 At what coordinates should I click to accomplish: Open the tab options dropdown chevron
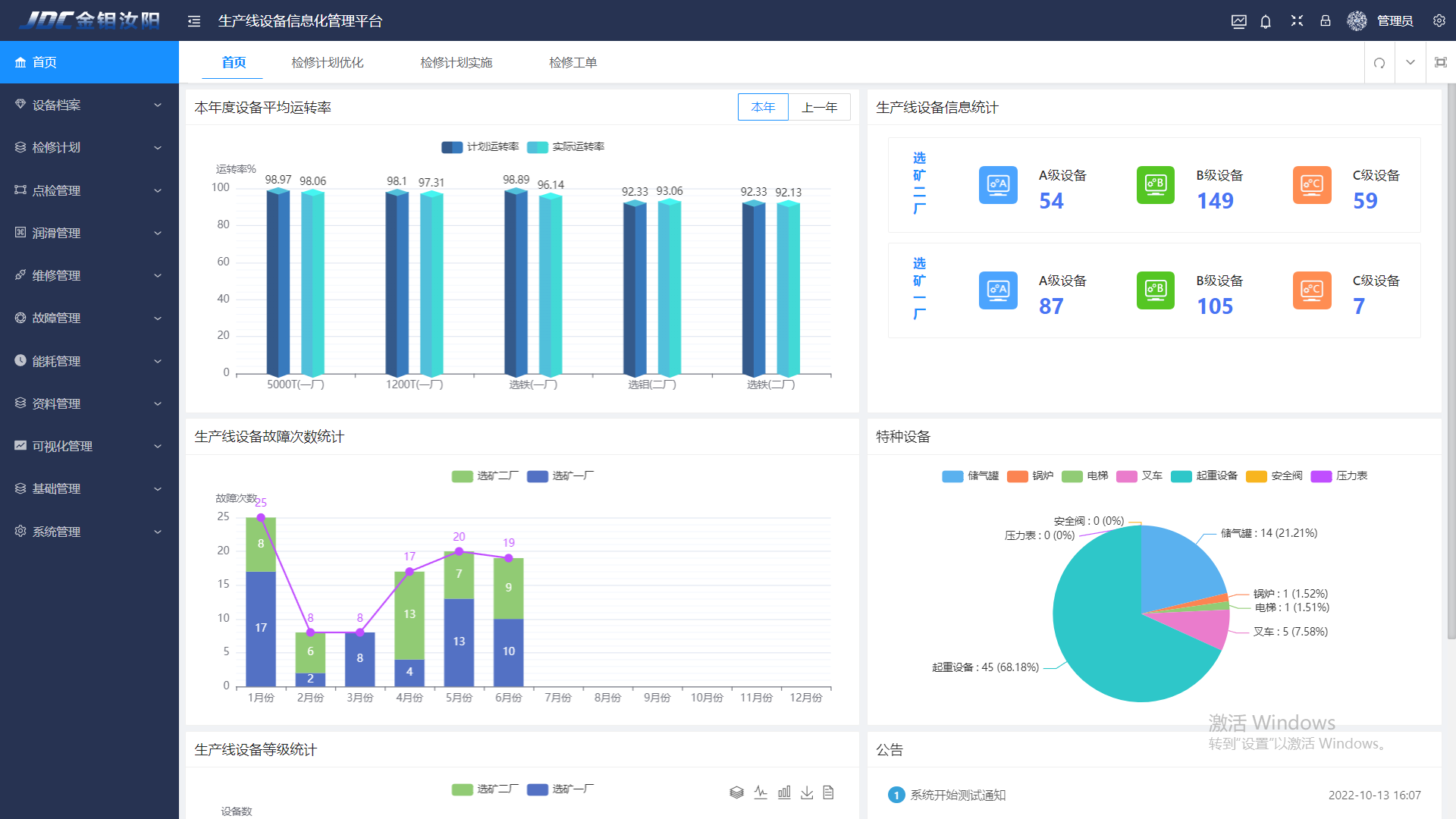pyautogui.click(x=1410, y=63)
